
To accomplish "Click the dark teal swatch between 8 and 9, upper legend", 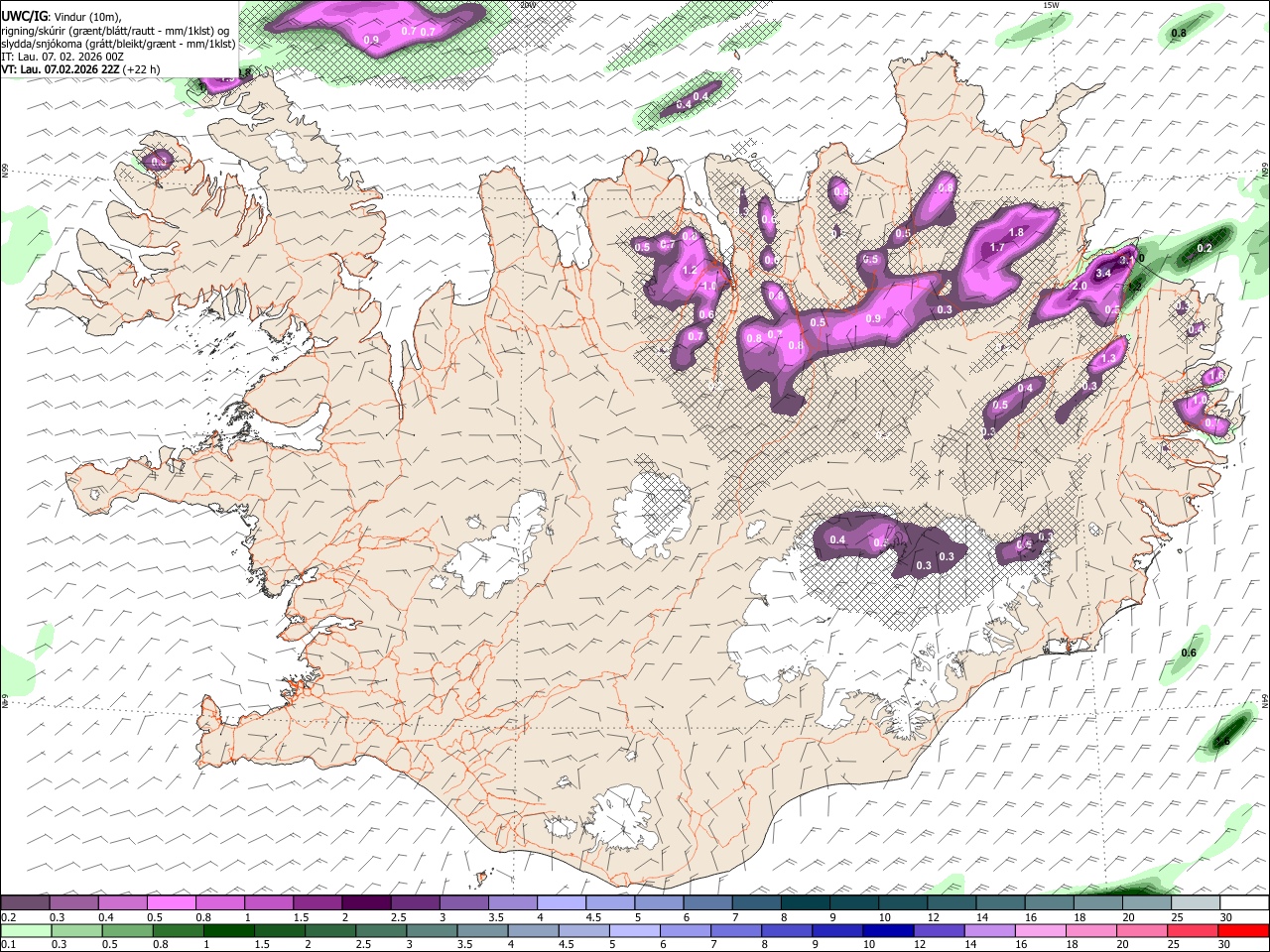I will coord(805,903).
